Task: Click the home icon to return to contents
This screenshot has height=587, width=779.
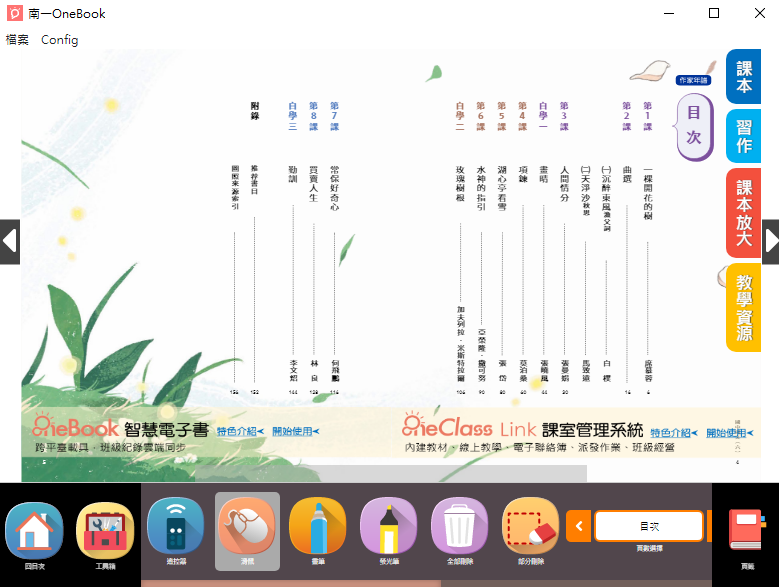Action: click(34, 530)
